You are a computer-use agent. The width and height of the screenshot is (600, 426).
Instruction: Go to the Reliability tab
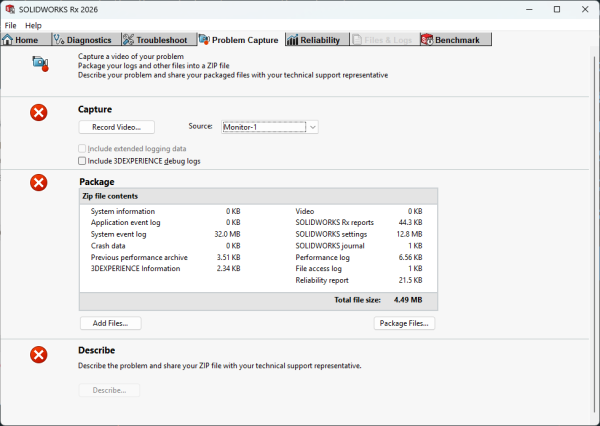tap(317, 40)
